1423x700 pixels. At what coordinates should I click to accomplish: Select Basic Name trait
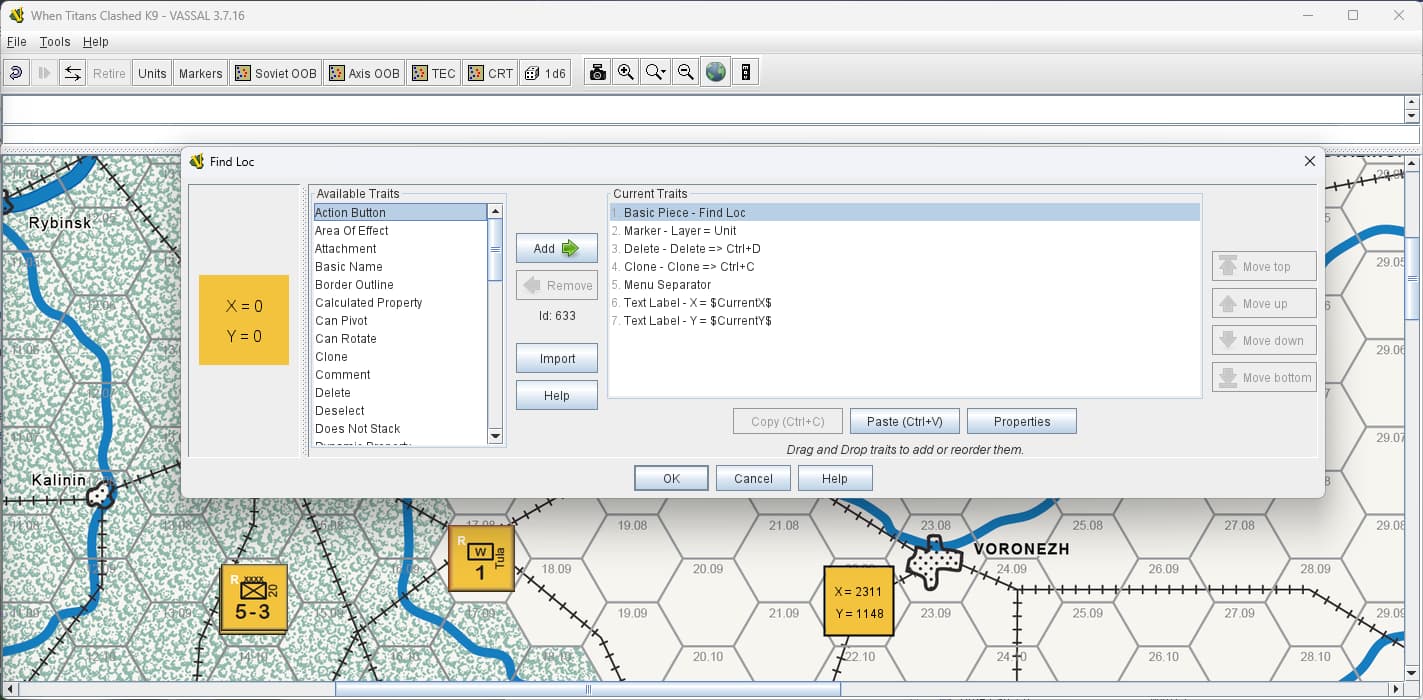click(400, 267)
